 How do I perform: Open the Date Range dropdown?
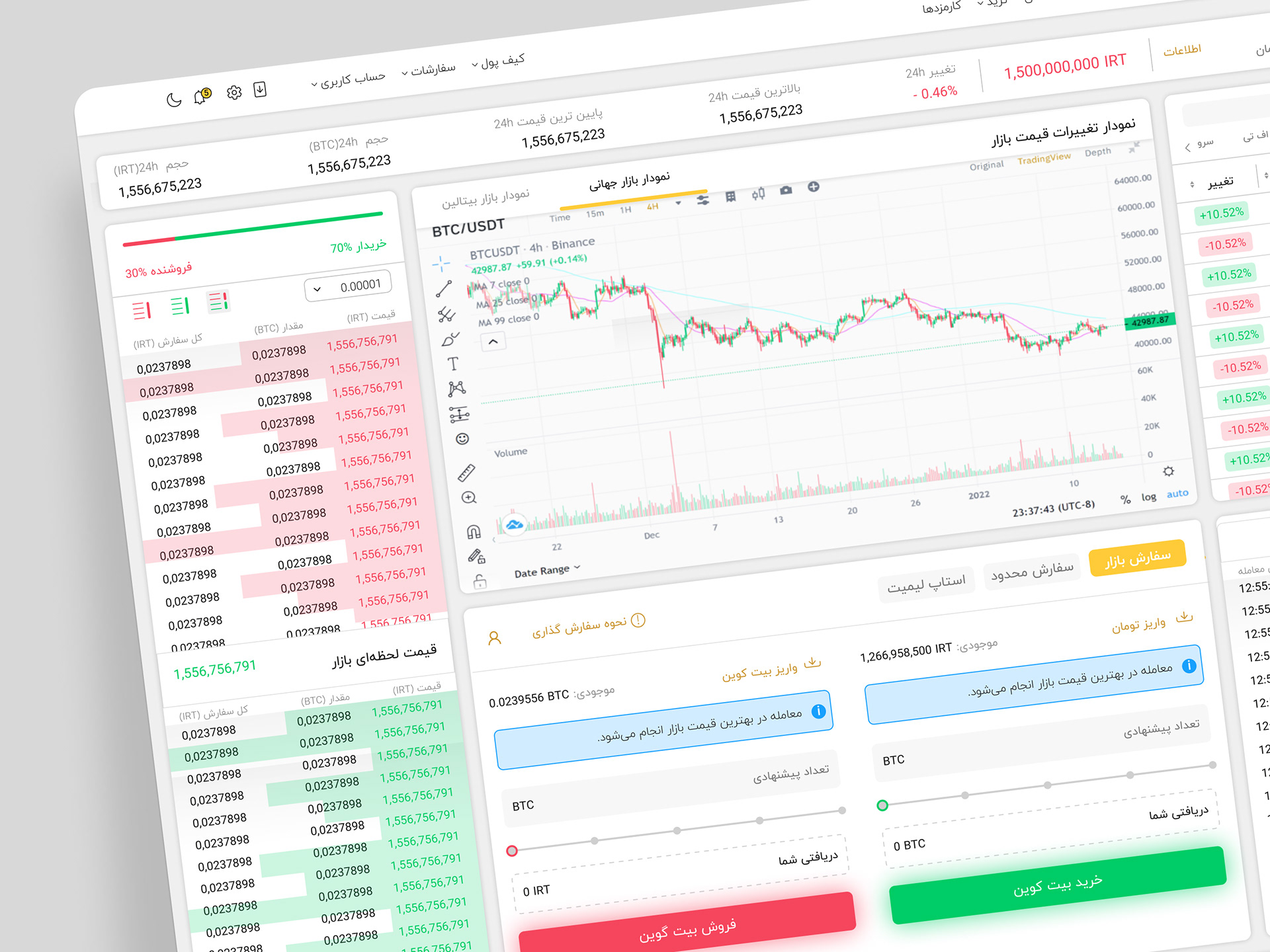tap(547, 571)
